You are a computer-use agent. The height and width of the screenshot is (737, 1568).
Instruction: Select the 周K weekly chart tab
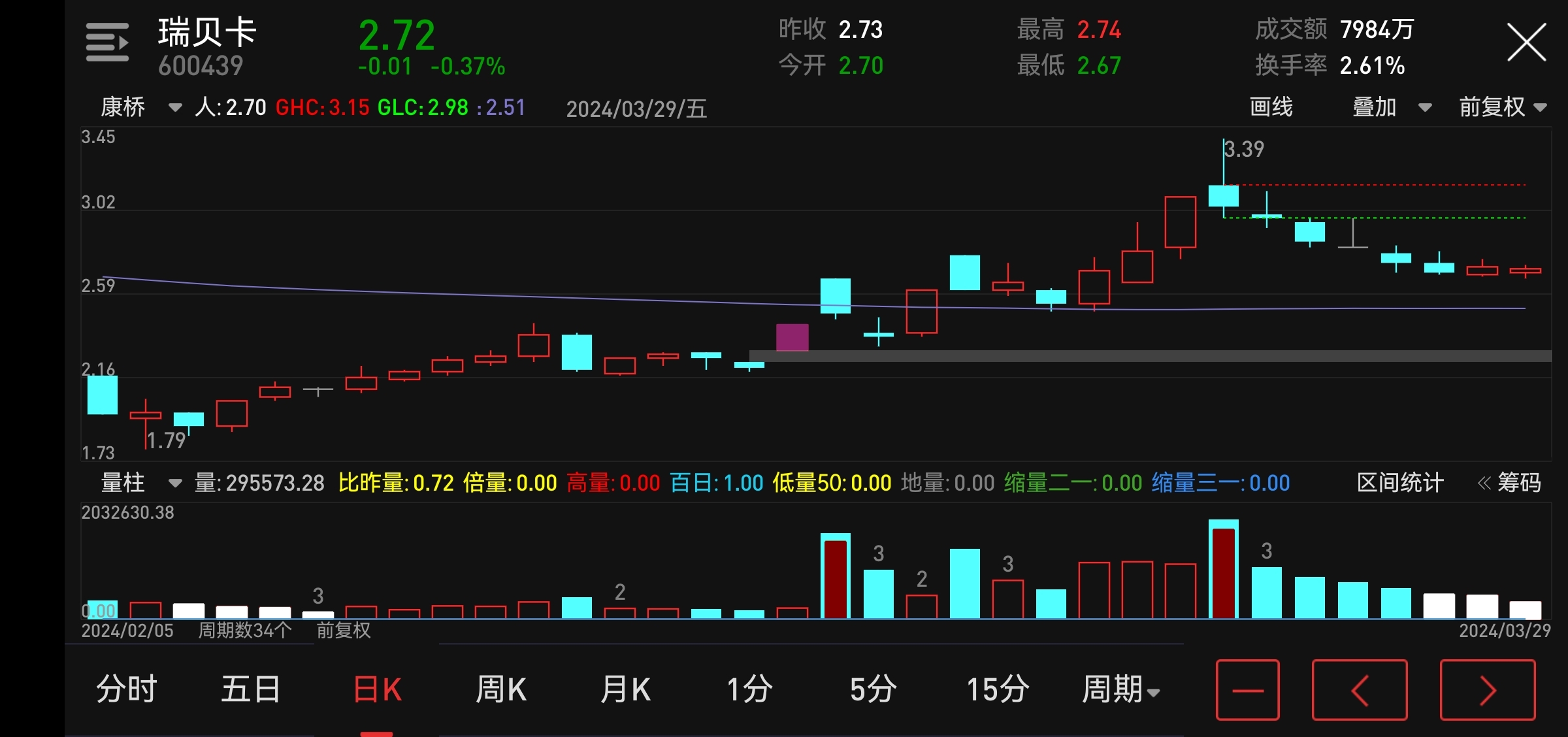click(x=501, y=690)
